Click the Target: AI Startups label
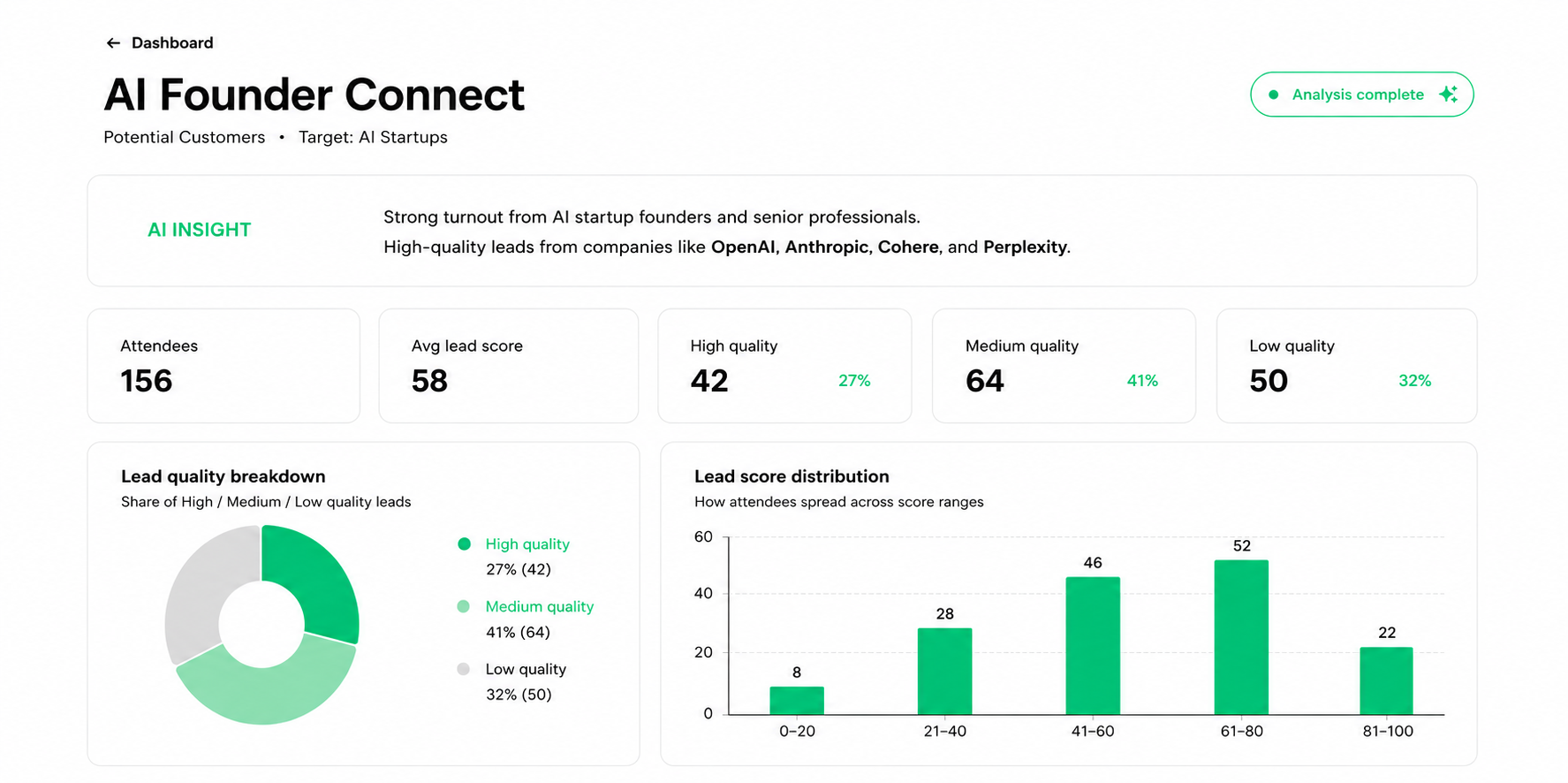Image resolution: width=1568 pixels, height=783 pixels. (x=373, y=137)
